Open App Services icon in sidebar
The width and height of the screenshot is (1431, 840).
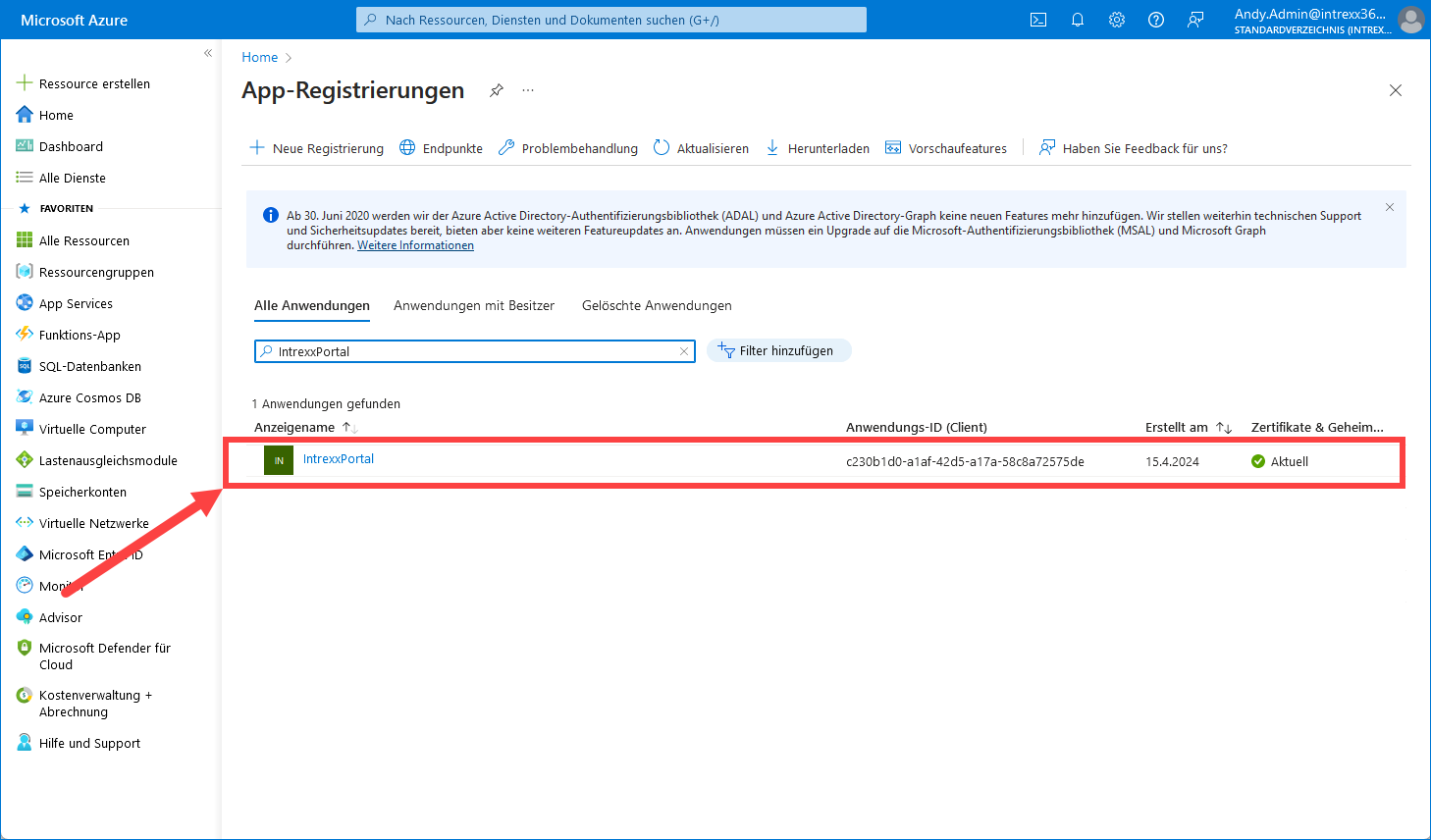pyautogui.click(x=25, y=303)
